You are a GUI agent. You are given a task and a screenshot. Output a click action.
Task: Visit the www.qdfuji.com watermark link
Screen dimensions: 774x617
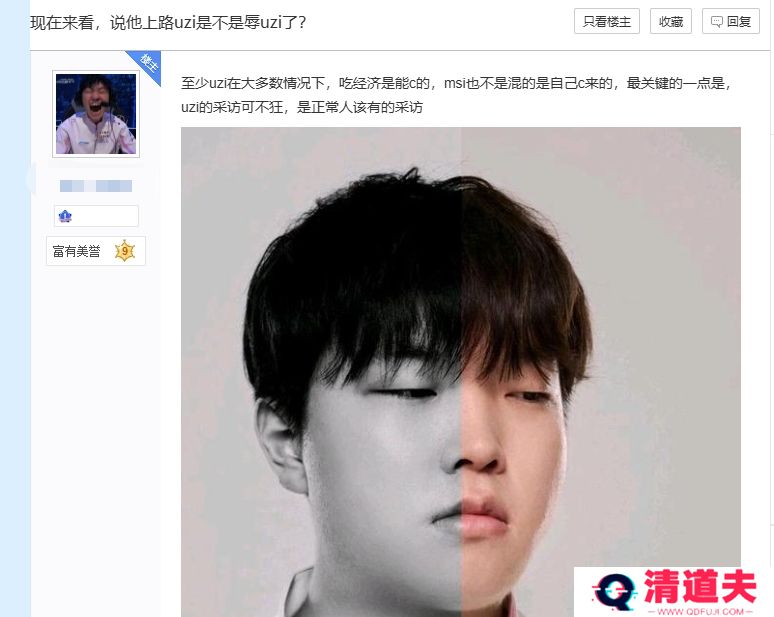tap(700, 612)
